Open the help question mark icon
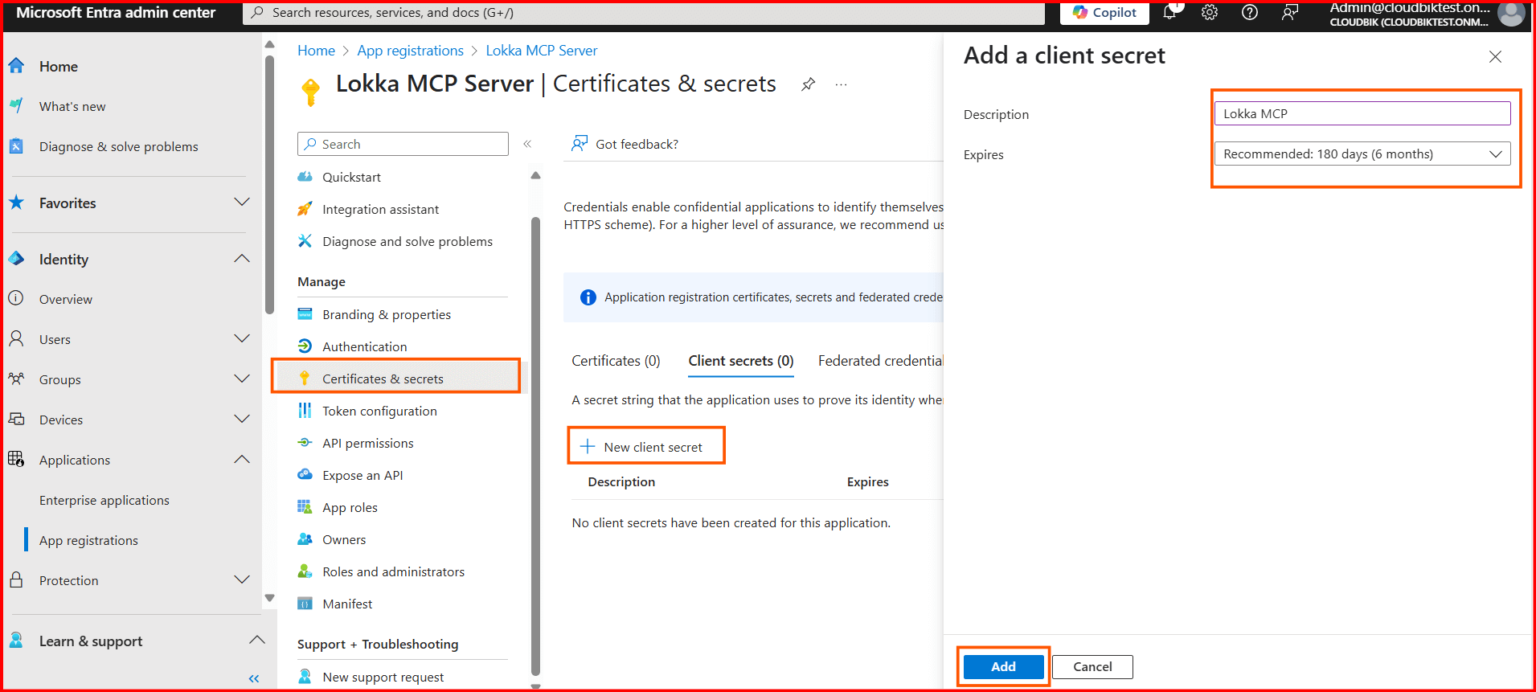 (x=1248, y=13)
